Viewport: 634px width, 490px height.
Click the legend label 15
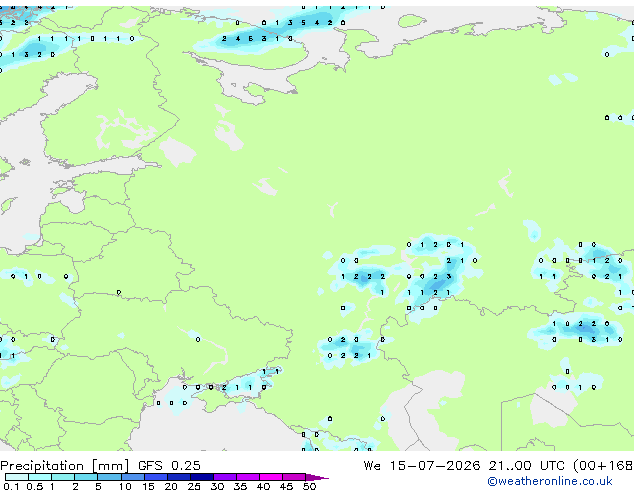click(x=148, y=486)
